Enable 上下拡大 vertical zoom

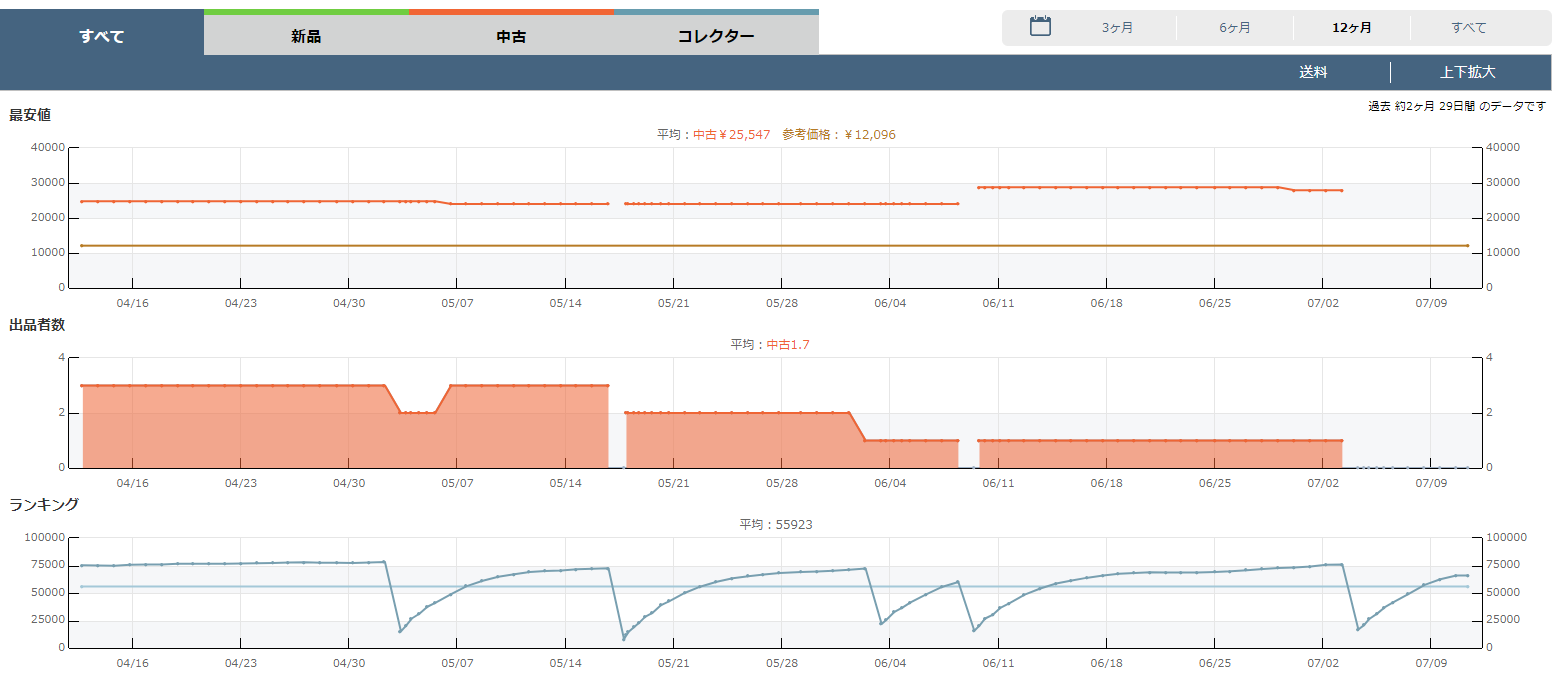(1467, 72)
